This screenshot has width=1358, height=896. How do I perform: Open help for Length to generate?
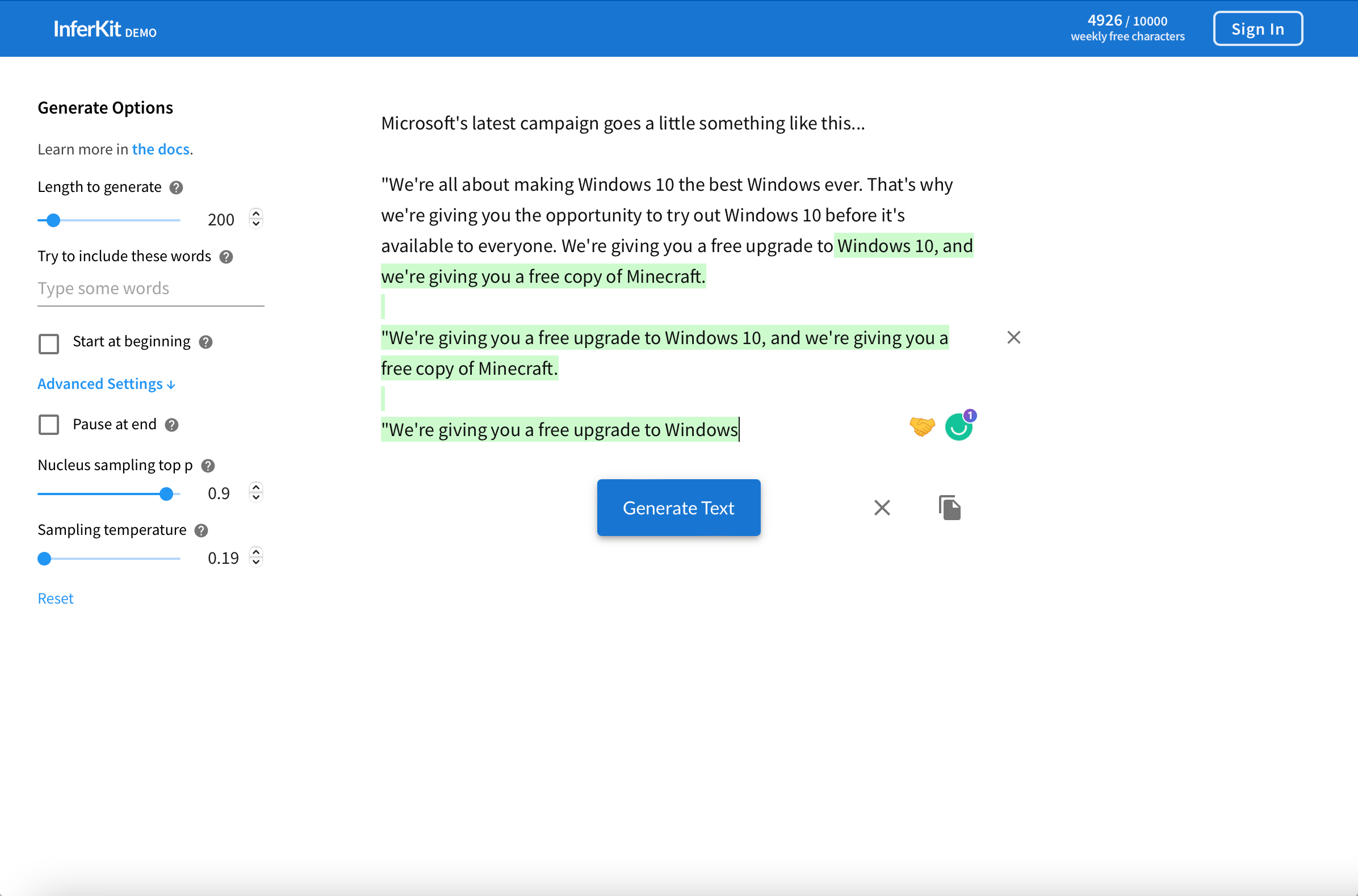pos(177,187)
